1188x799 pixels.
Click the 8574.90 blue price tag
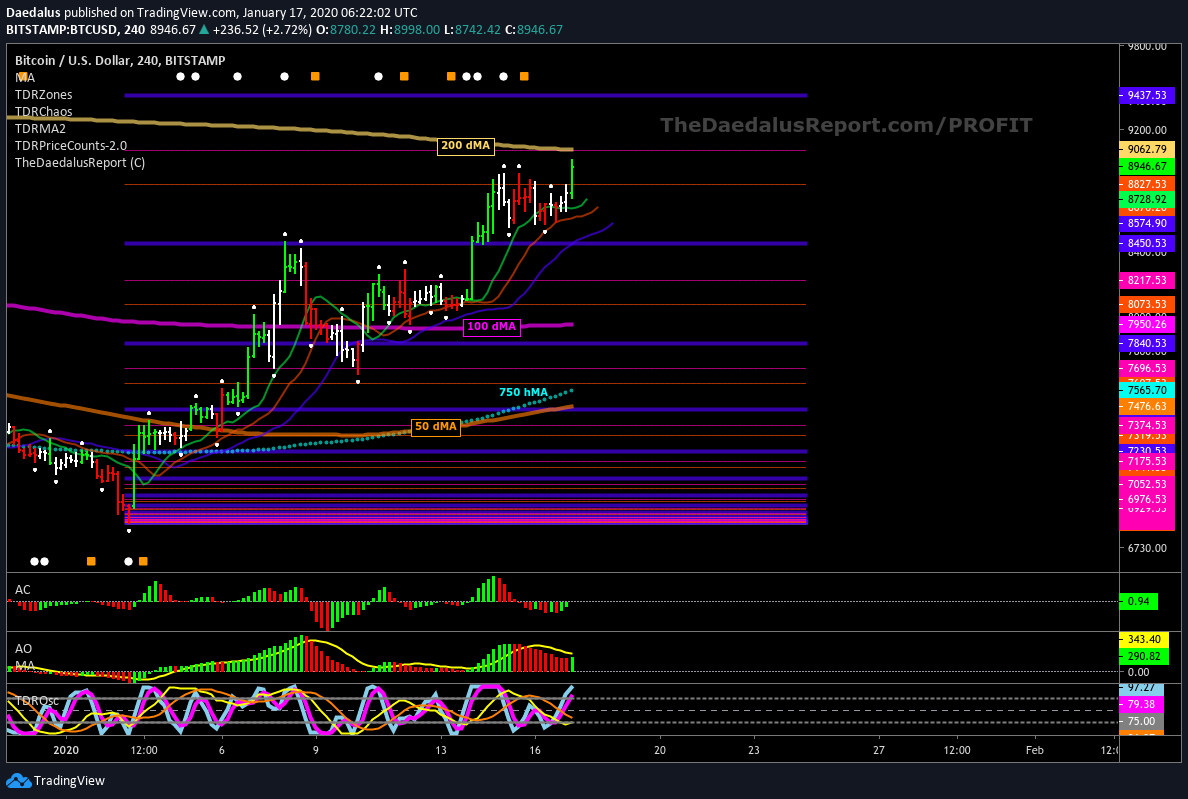[1147, 223]
